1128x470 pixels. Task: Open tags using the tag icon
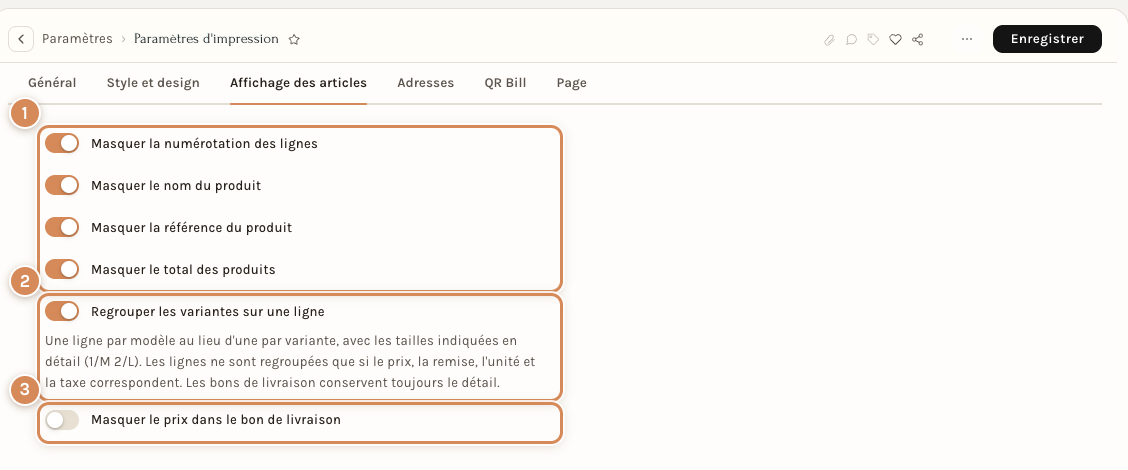[x=873, y=40]
